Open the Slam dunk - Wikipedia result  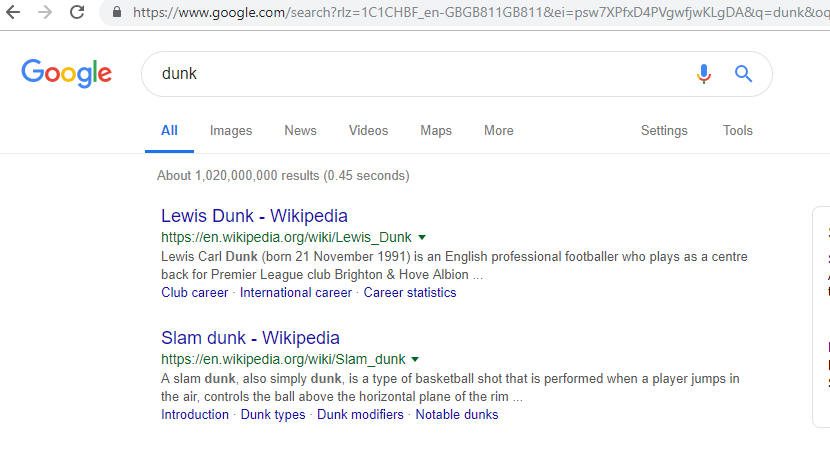coord(250,338)
